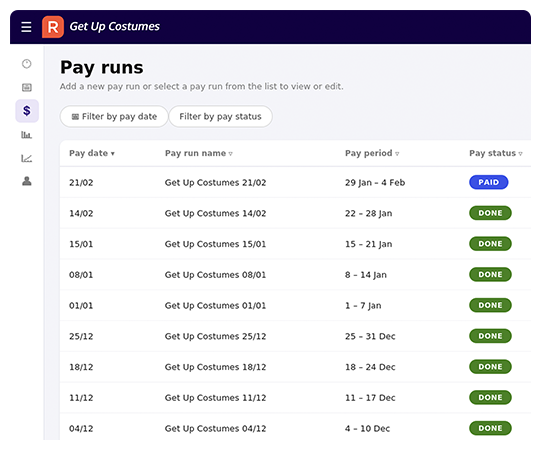Click the PAID status badge
Viewport: 541px width, 450px height.
pyautogui.click(x=489, y=182)
